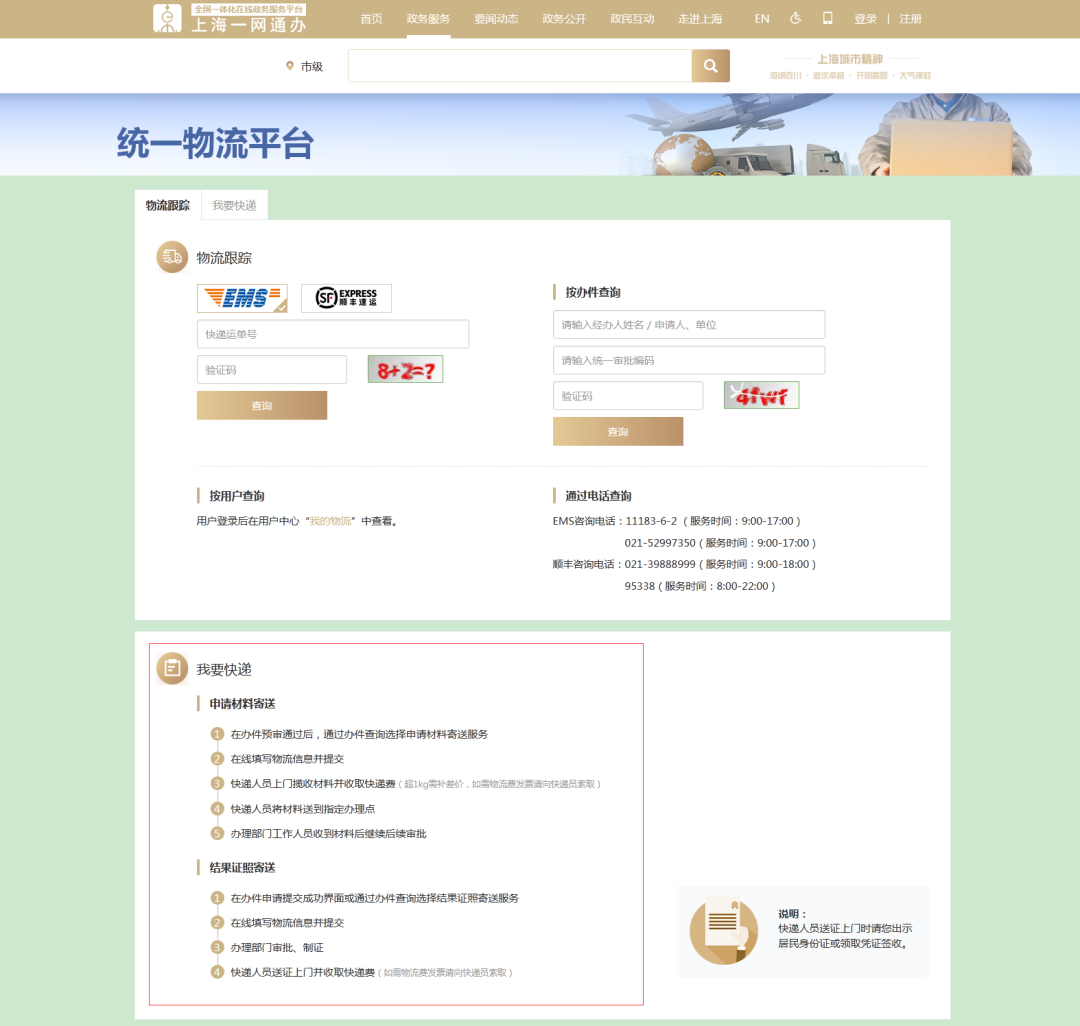Click 查询 button under 按办件查询

(x=618, y=432)
